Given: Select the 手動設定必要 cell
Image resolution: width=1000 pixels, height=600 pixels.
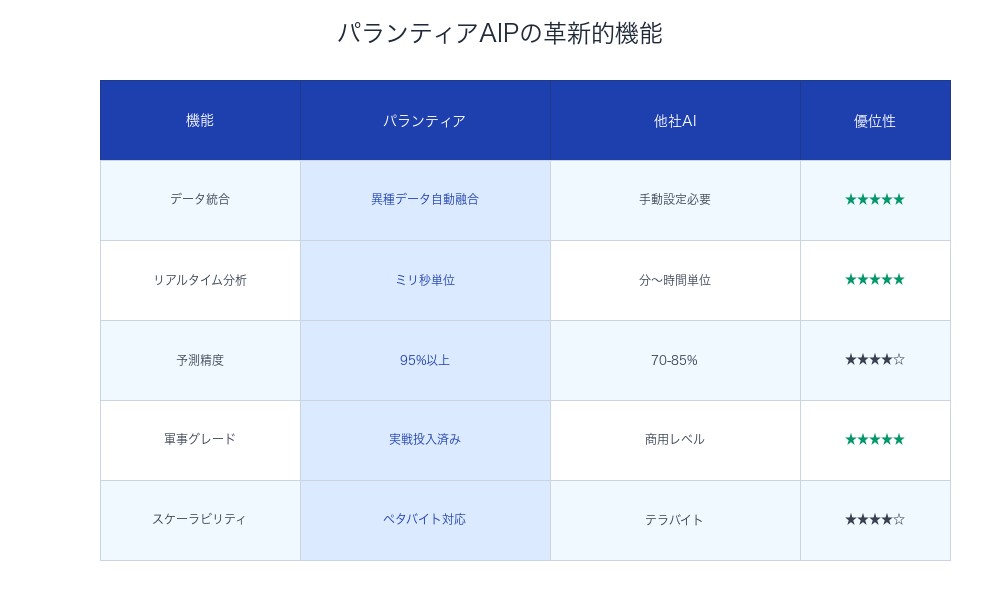Looking at the screenshot, I should click(675, 199).
